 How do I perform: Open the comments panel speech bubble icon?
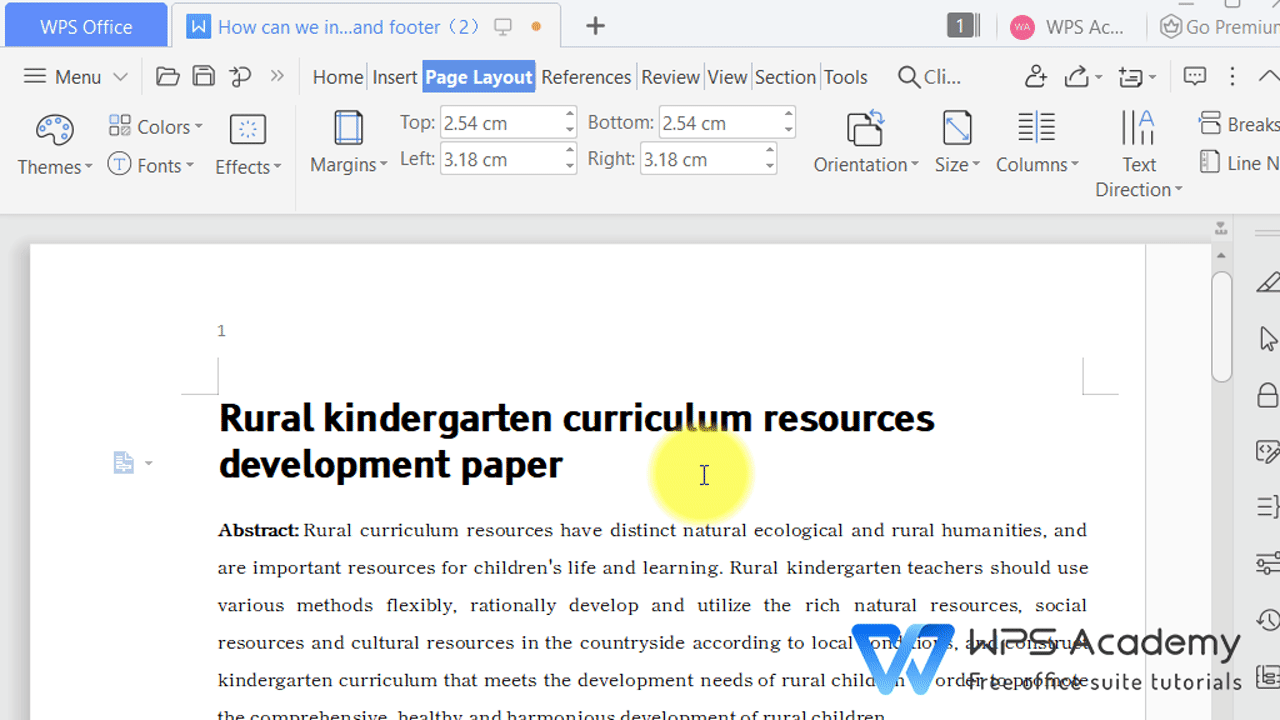pyautogui.click(x=1194, y=76)
